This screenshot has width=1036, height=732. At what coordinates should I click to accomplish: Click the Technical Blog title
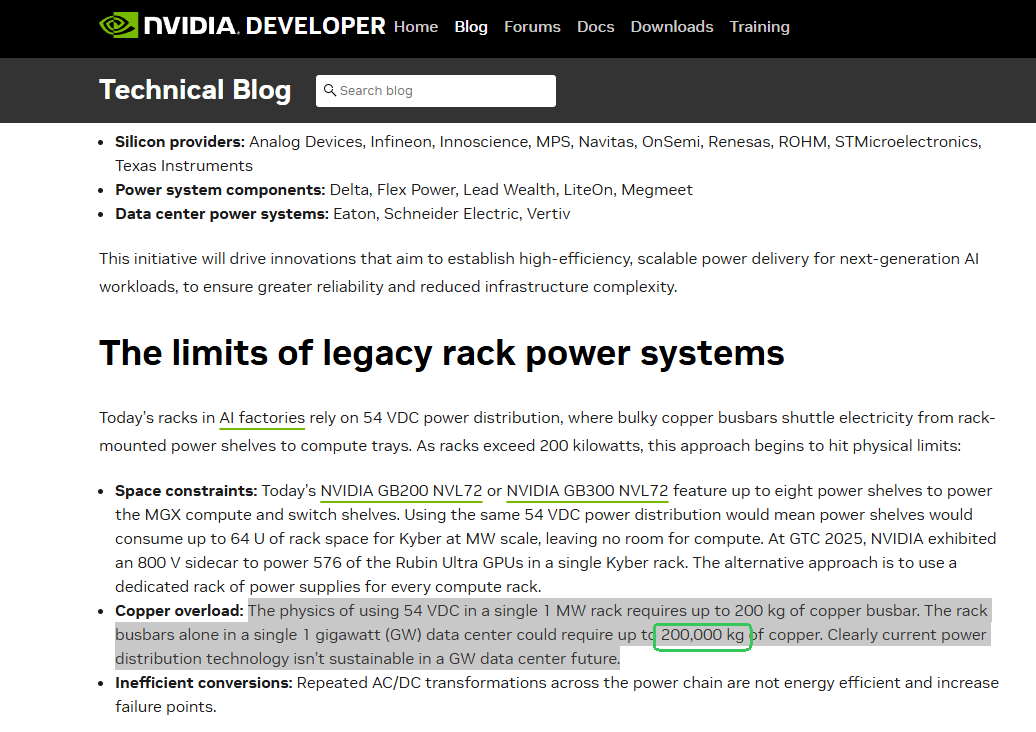(195, 90)
